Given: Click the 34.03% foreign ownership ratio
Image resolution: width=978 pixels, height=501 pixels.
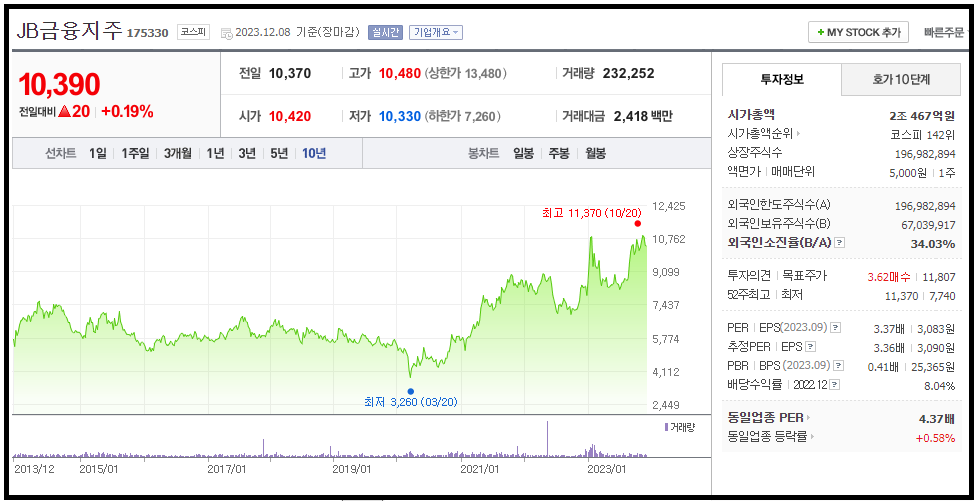Looking at the screenshot, I should coord(933,243).
